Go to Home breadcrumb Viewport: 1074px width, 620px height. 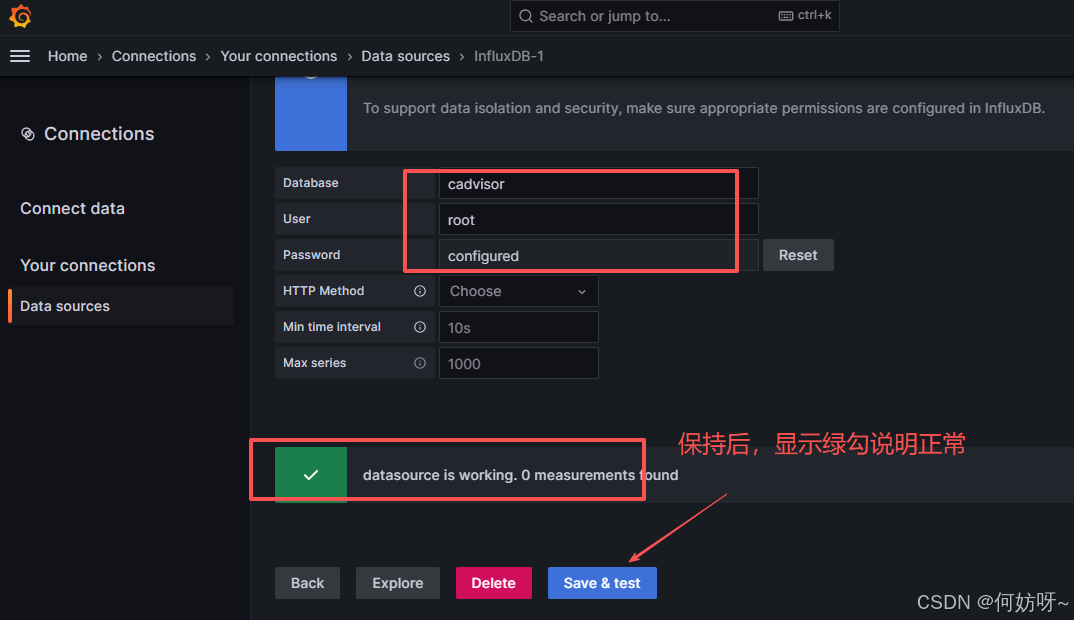click(x=67, y=56)
